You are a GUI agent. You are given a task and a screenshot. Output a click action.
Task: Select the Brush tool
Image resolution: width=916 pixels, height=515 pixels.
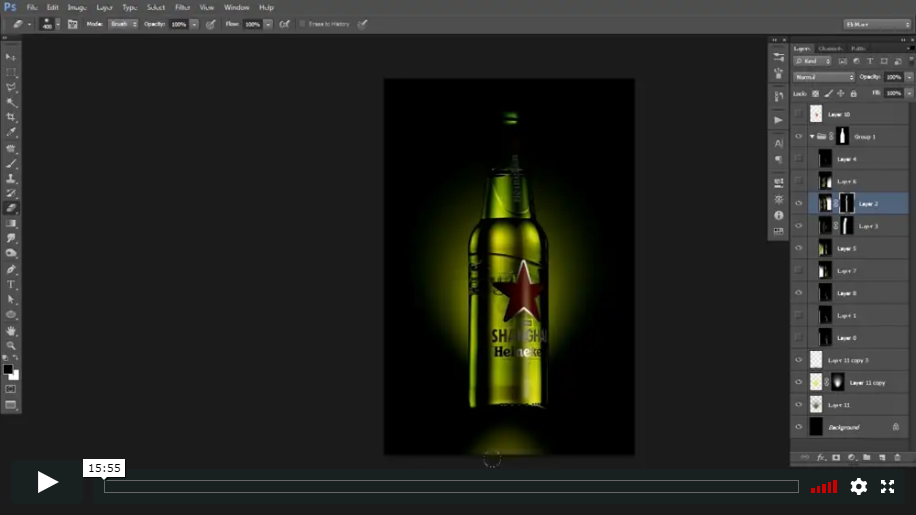[x=11, y=163]
